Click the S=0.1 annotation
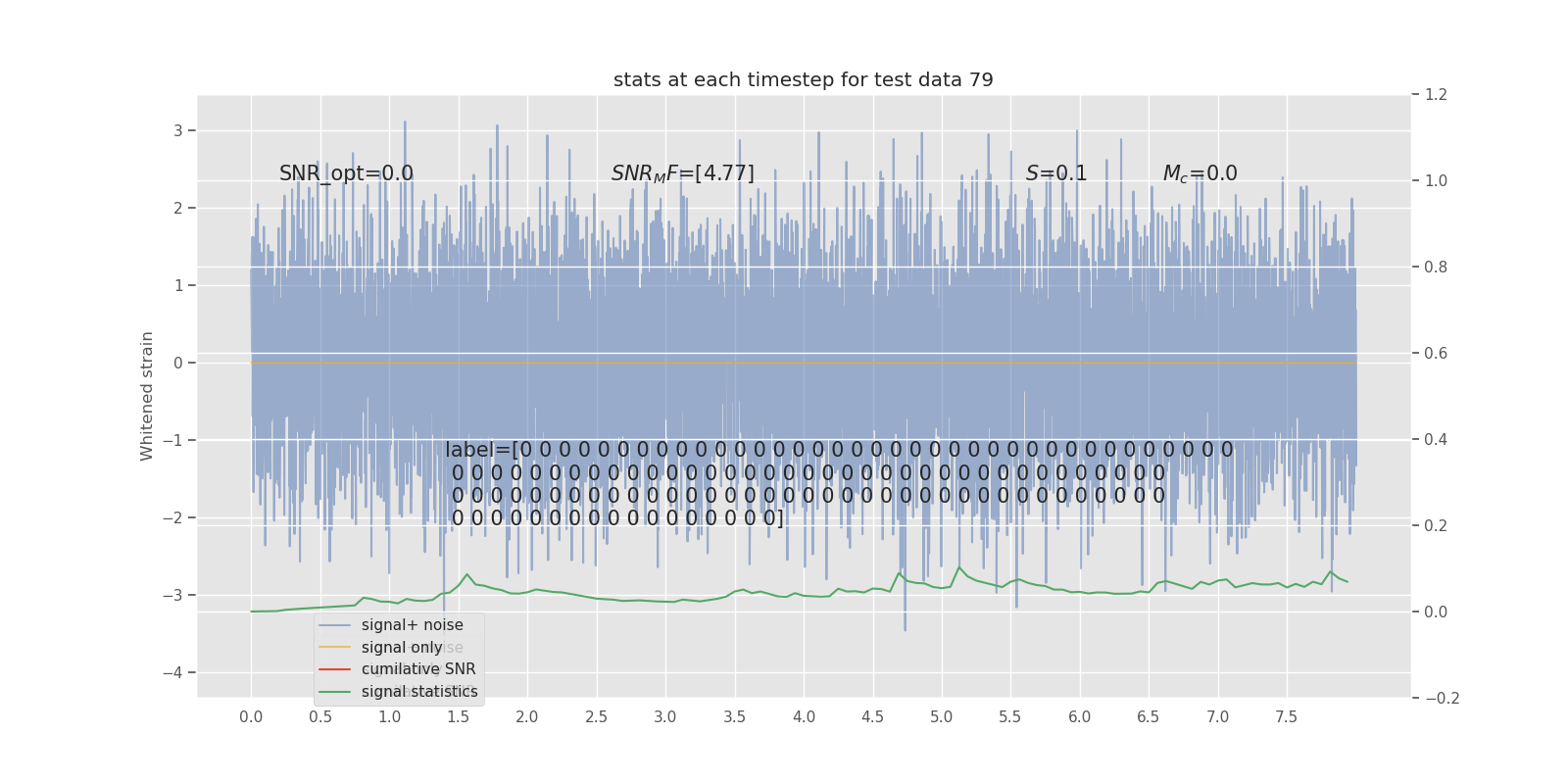1568x784 pixels. click(1056, 173)
